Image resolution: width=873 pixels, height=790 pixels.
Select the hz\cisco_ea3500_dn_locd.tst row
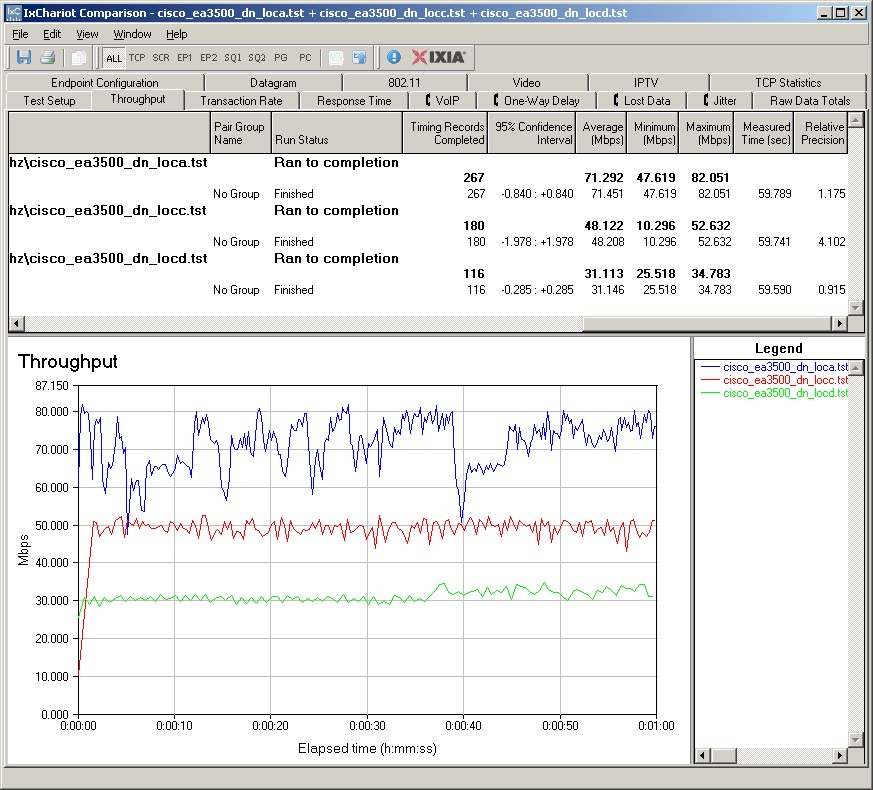[x=428, y=258]
